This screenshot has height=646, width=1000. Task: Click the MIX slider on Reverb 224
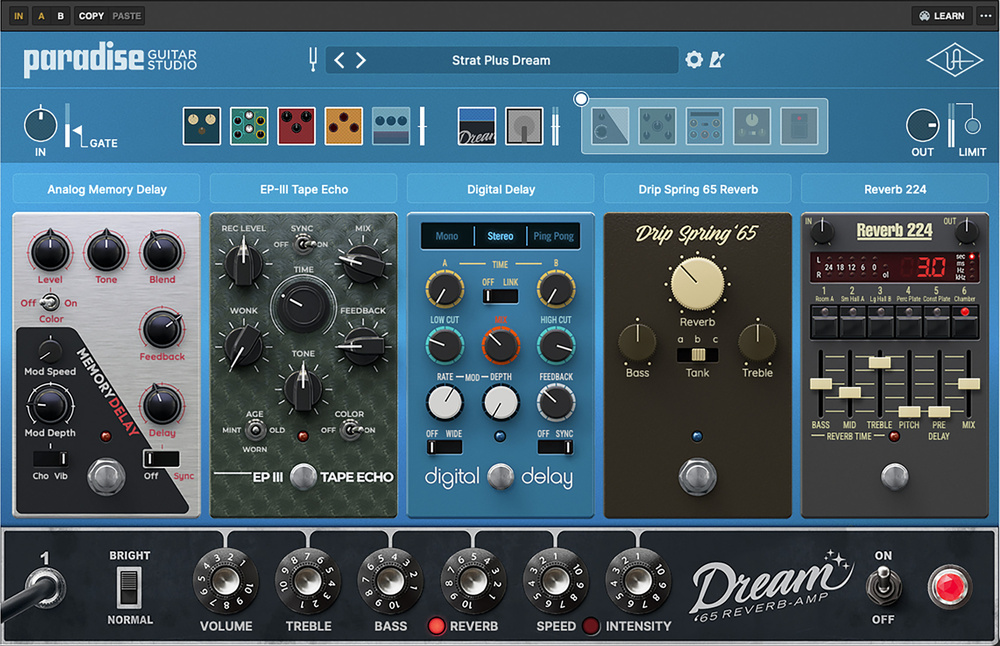(x=968, y=384)
